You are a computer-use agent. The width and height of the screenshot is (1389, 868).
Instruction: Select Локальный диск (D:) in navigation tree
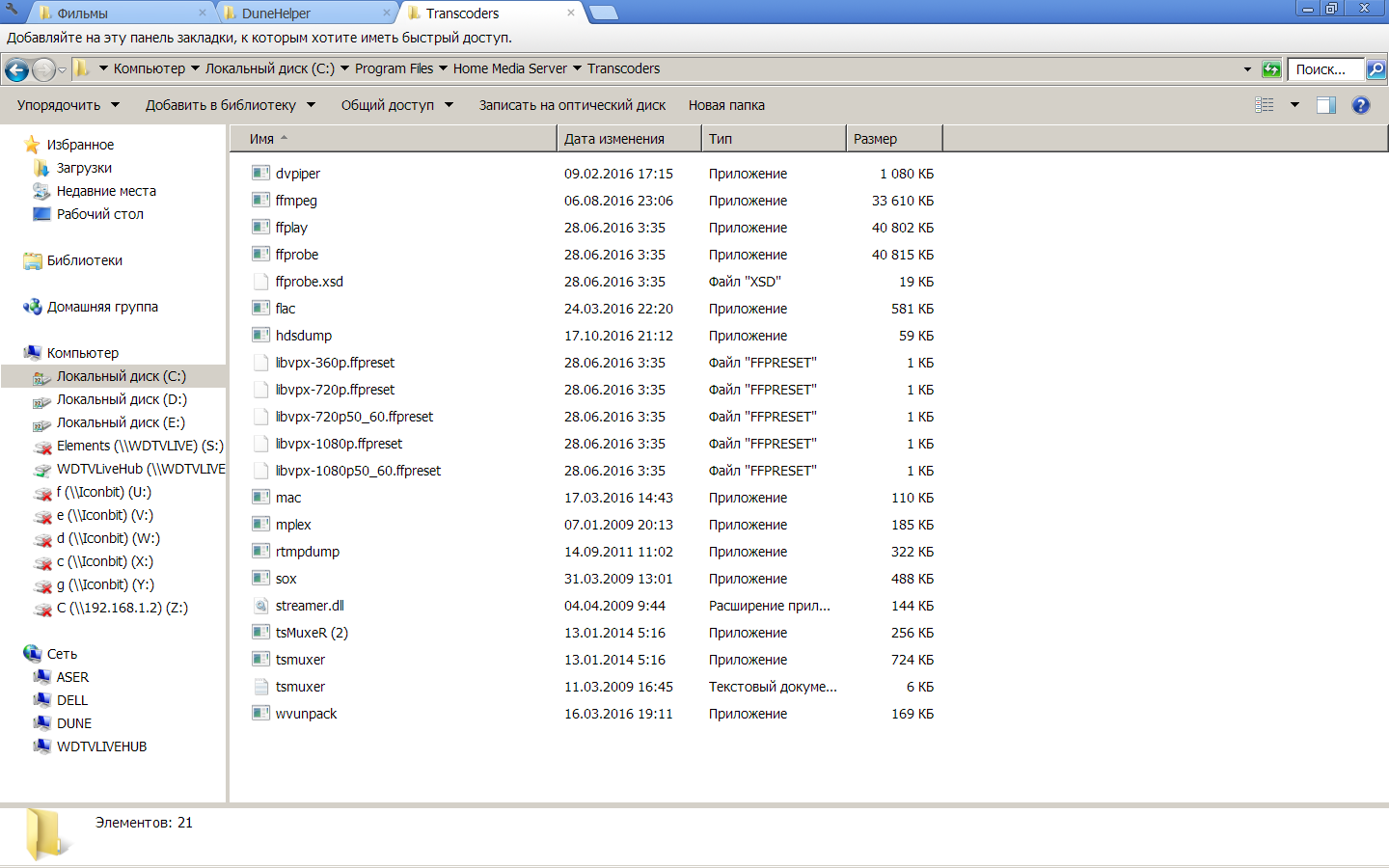point(122,399)
